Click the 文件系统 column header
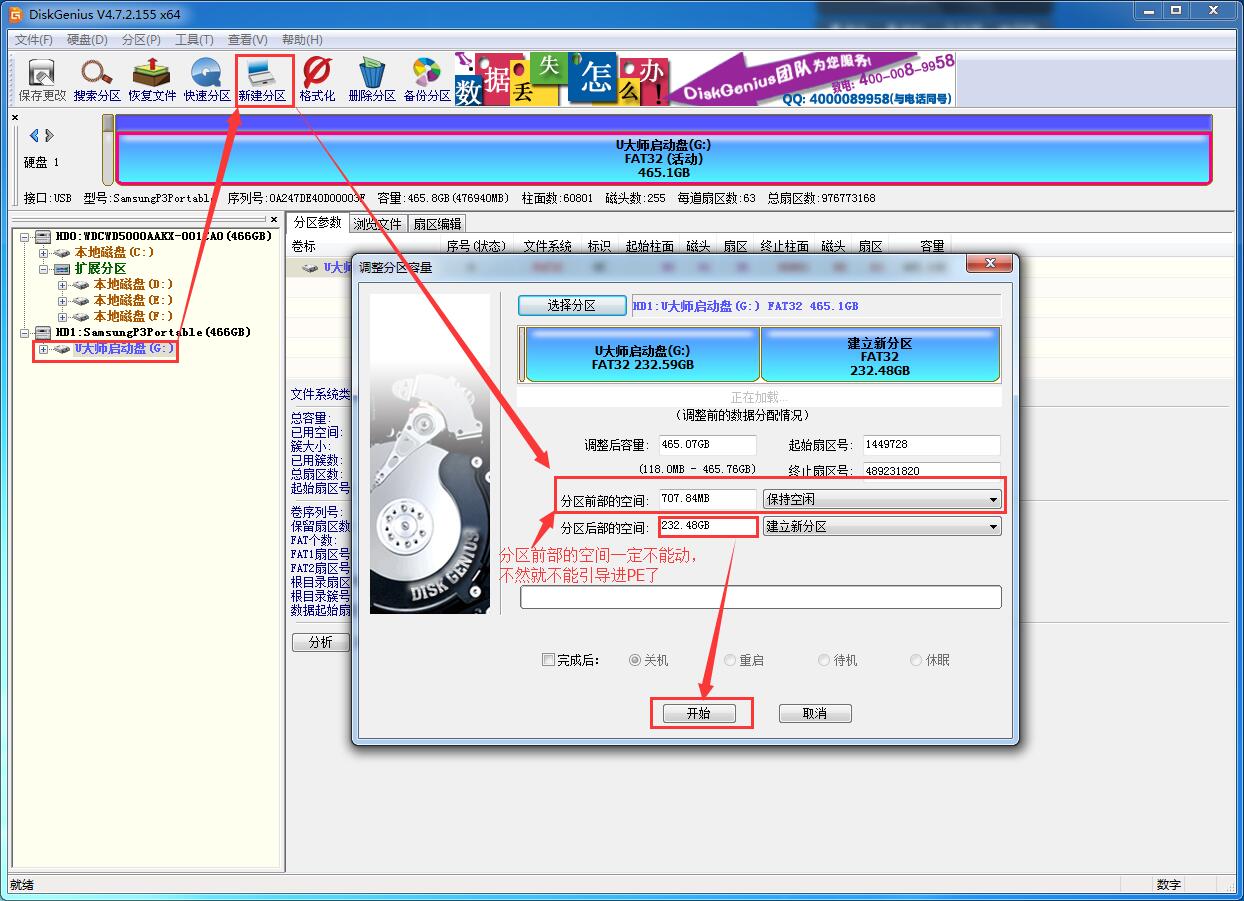1244x901 pixels. tap(548, 246)
